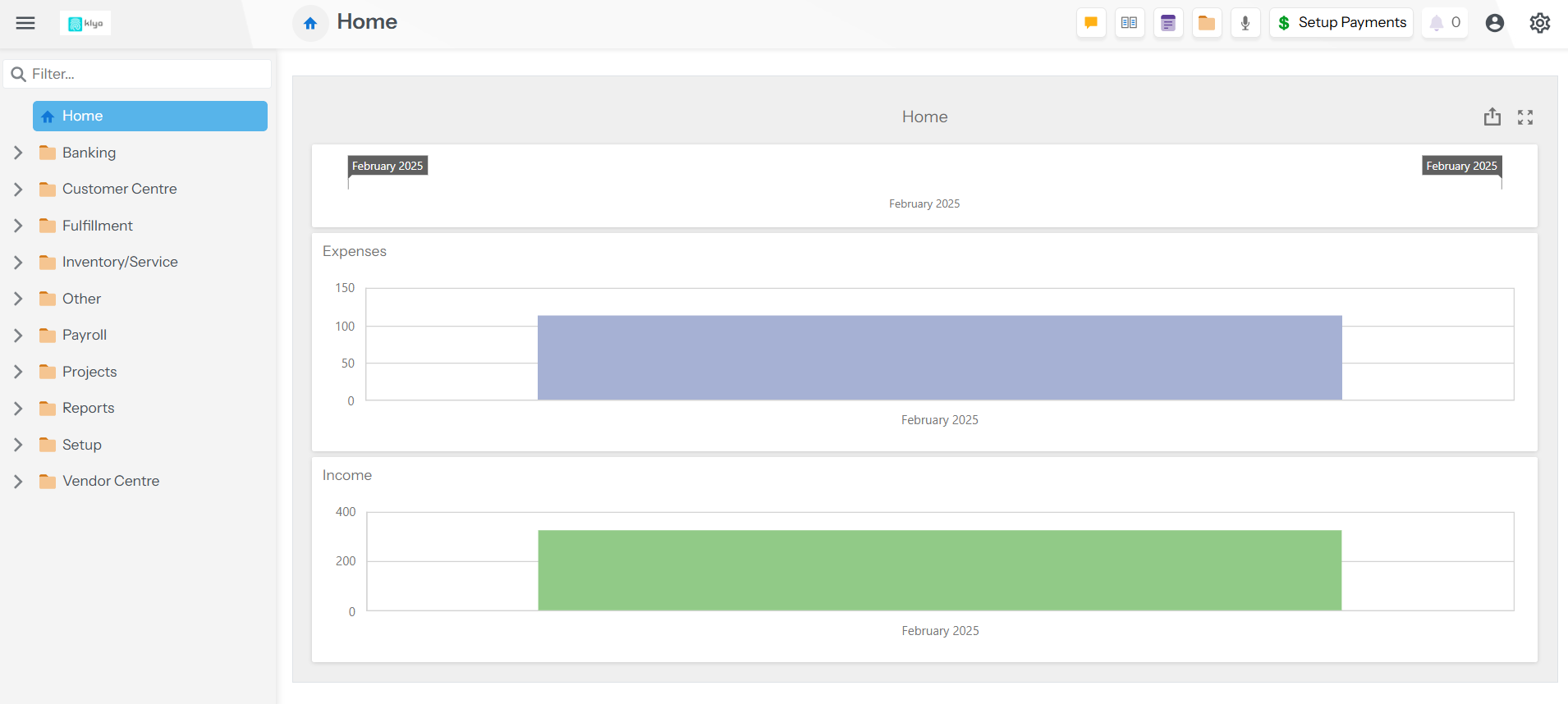Select Home in the sidebar
1568x704 pixels.
pos(150,116)
